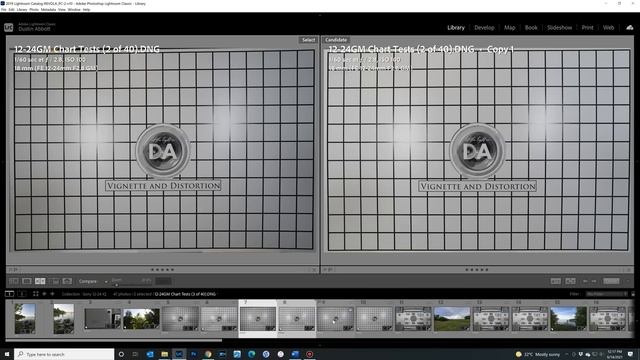
Task: Expand toolbar content options arrow
Action: click(628, 281)
